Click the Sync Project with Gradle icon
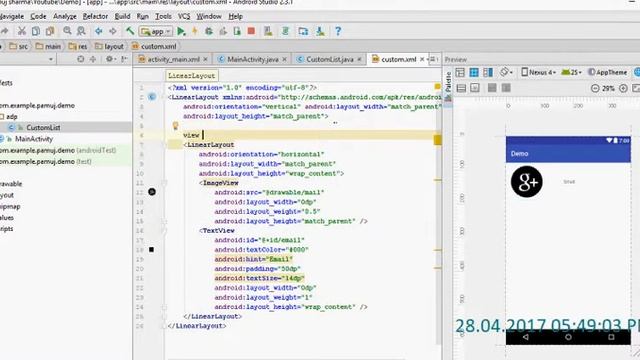This screenshot has height=360, width=640. coord(285,31)
